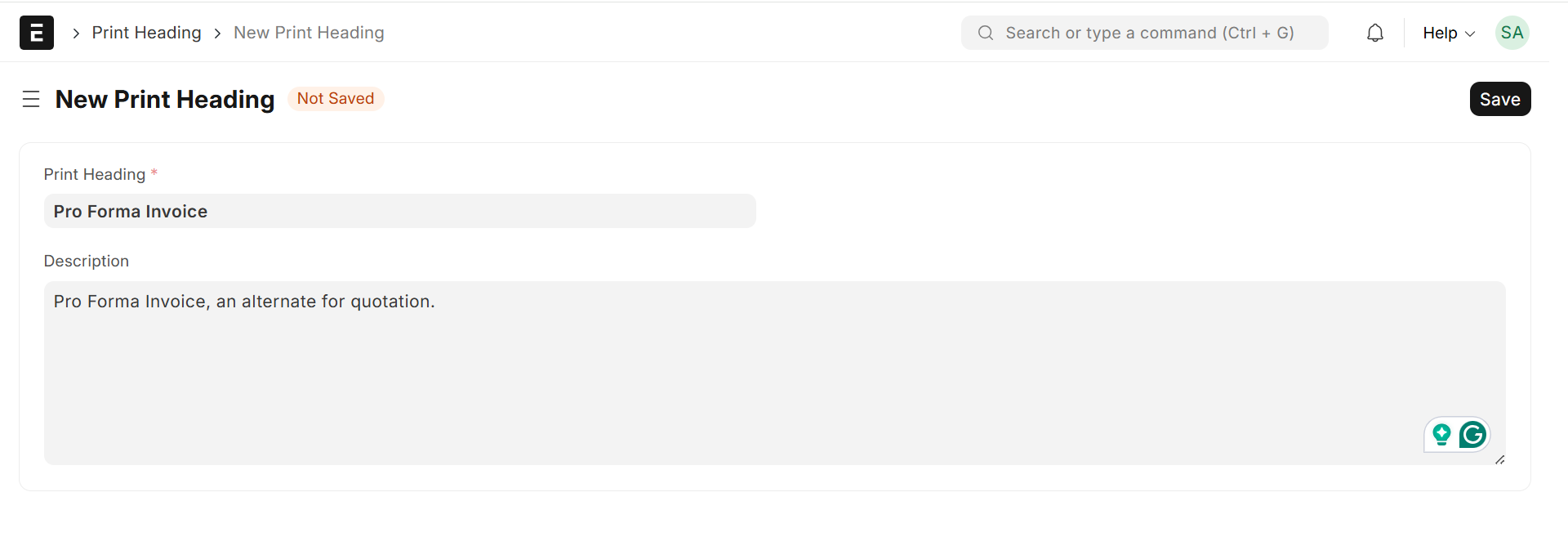Click the textarea resize handle corner
Image resolution: width=1568 pixels, height=537 pixels.
coord(1499,460)
